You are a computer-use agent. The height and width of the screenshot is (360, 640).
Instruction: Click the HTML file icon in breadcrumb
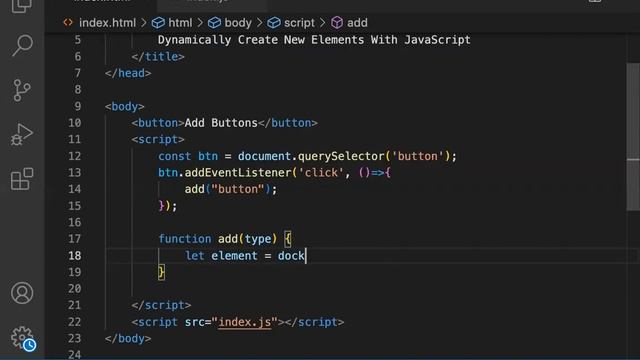[68, 22]
